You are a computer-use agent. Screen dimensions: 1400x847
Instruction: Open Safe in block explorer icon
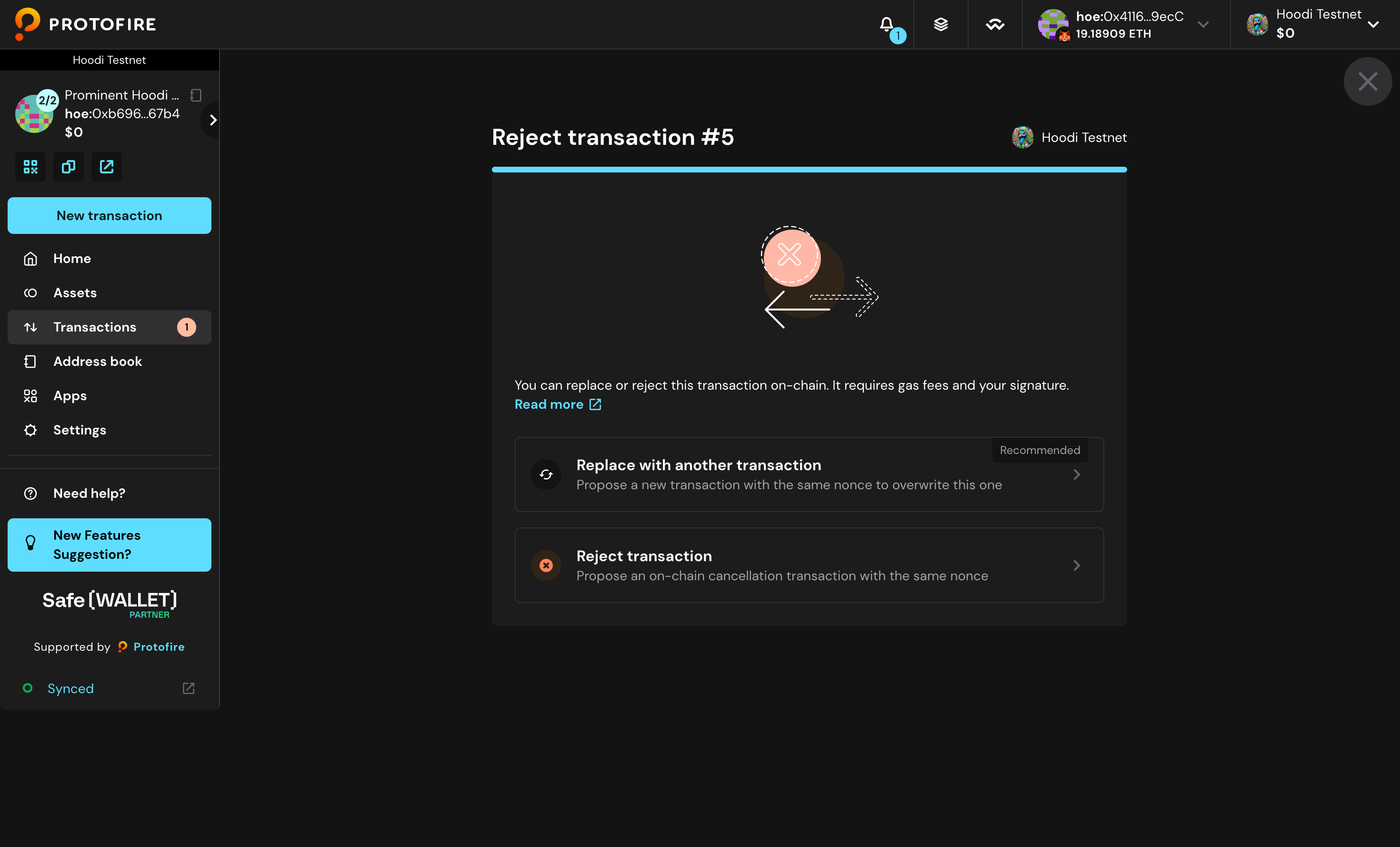click(106, 167)
